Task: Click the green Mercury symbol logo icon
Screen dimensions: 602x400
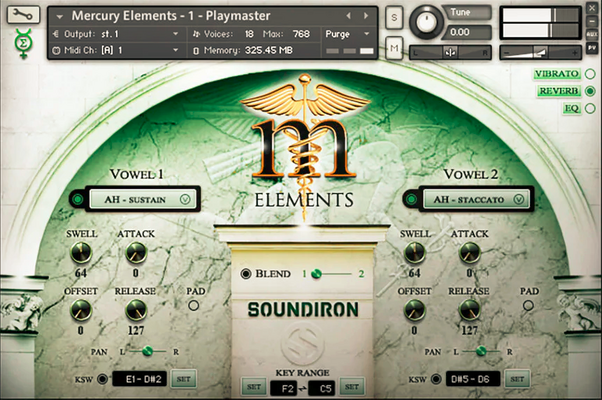Action: pos(23,43)
